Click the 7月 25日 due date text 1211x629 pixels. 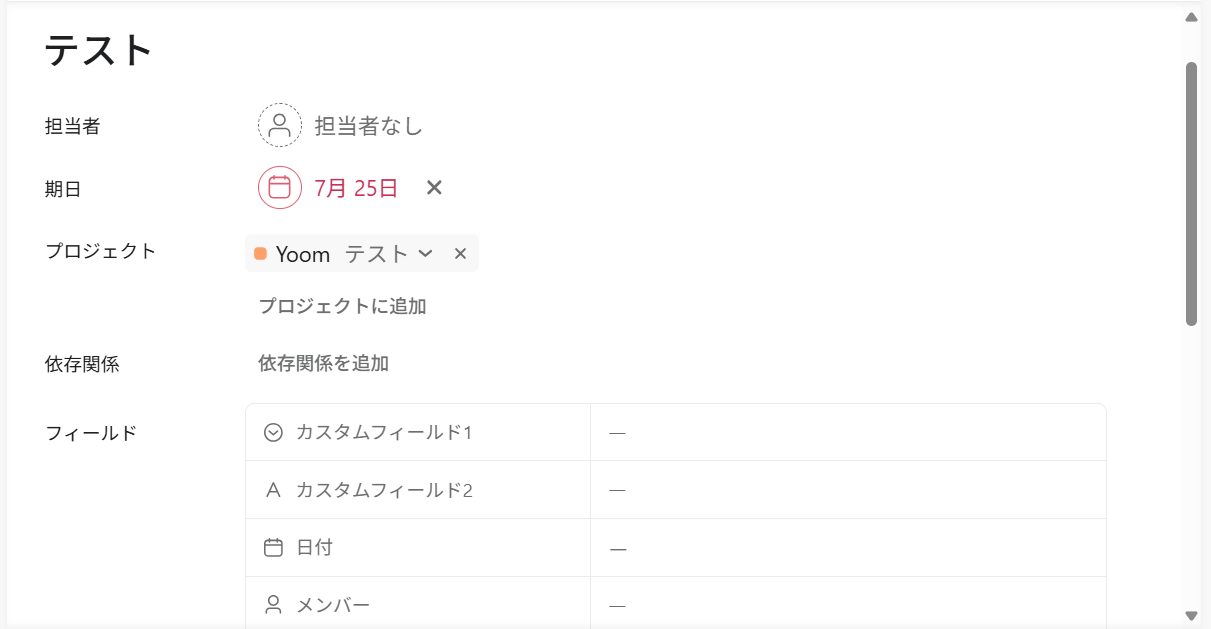356,188
